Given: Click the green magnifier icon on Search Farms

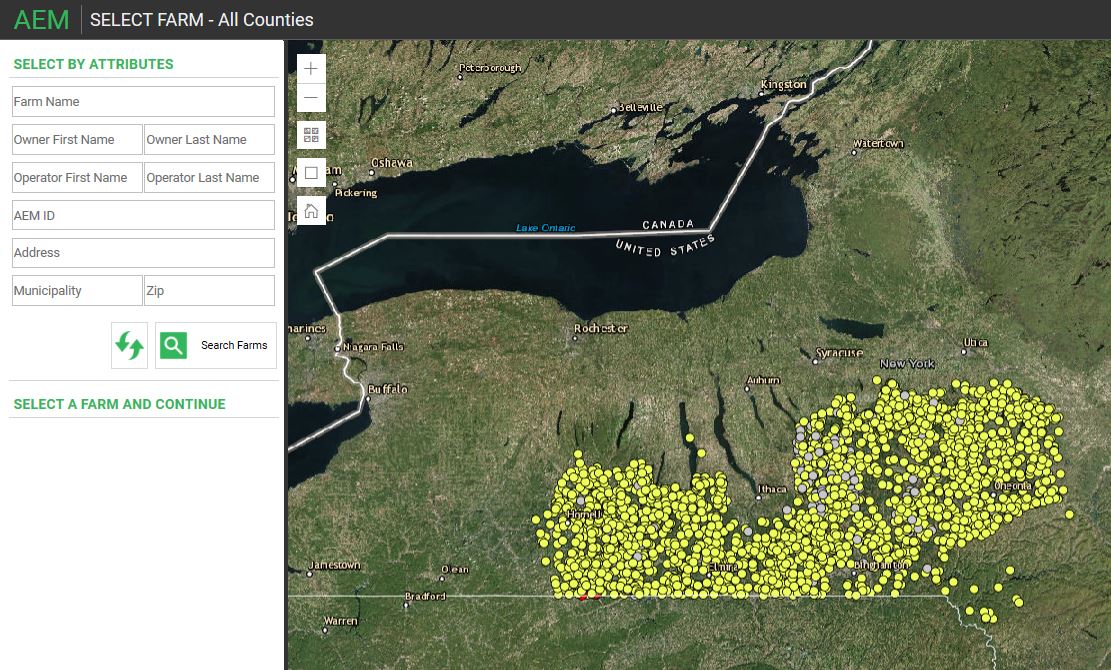Looking at the screenshot, I should coord(174,345).
